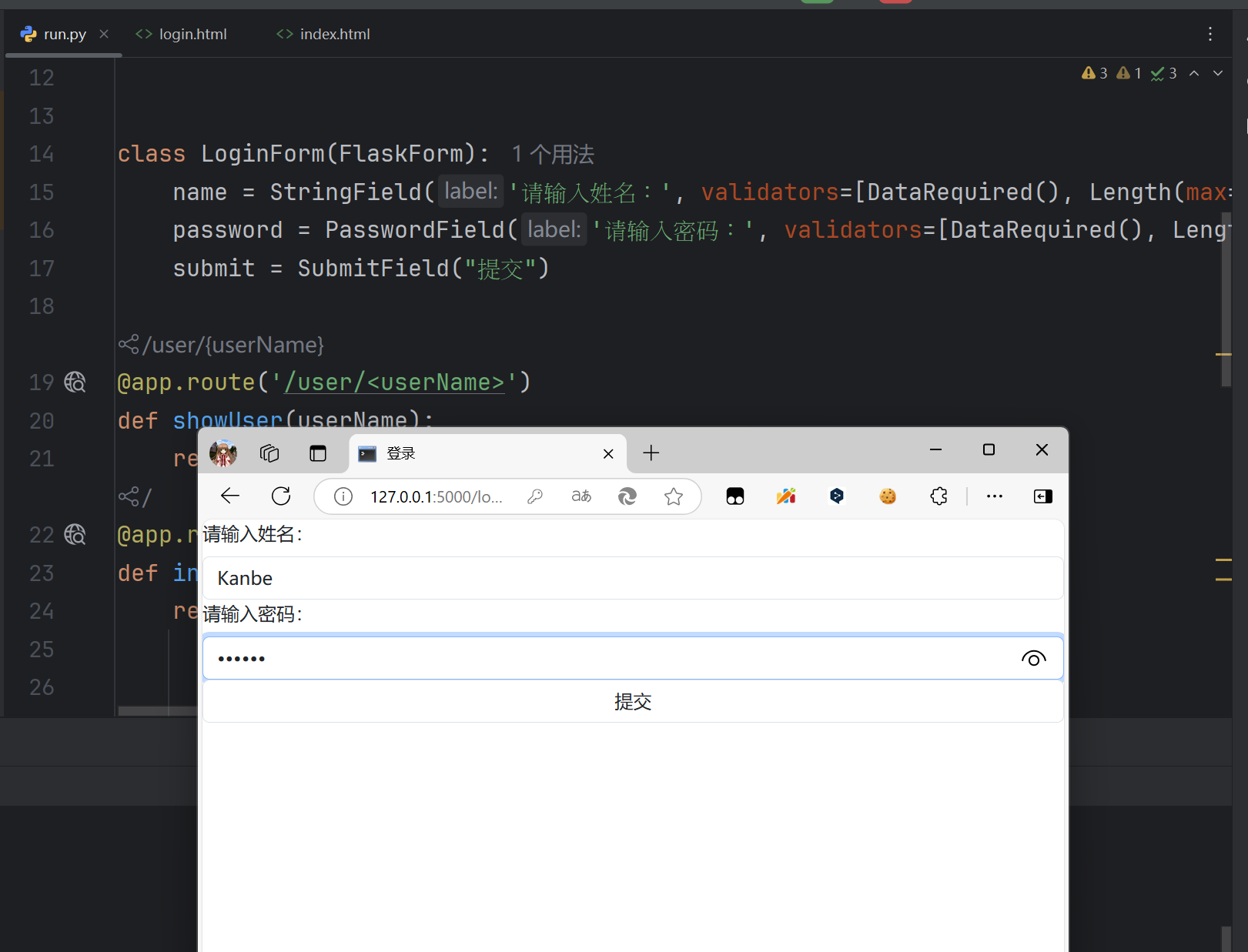Open the browser profile avatar
This screenshot has height=952, width=1248.
223,453
